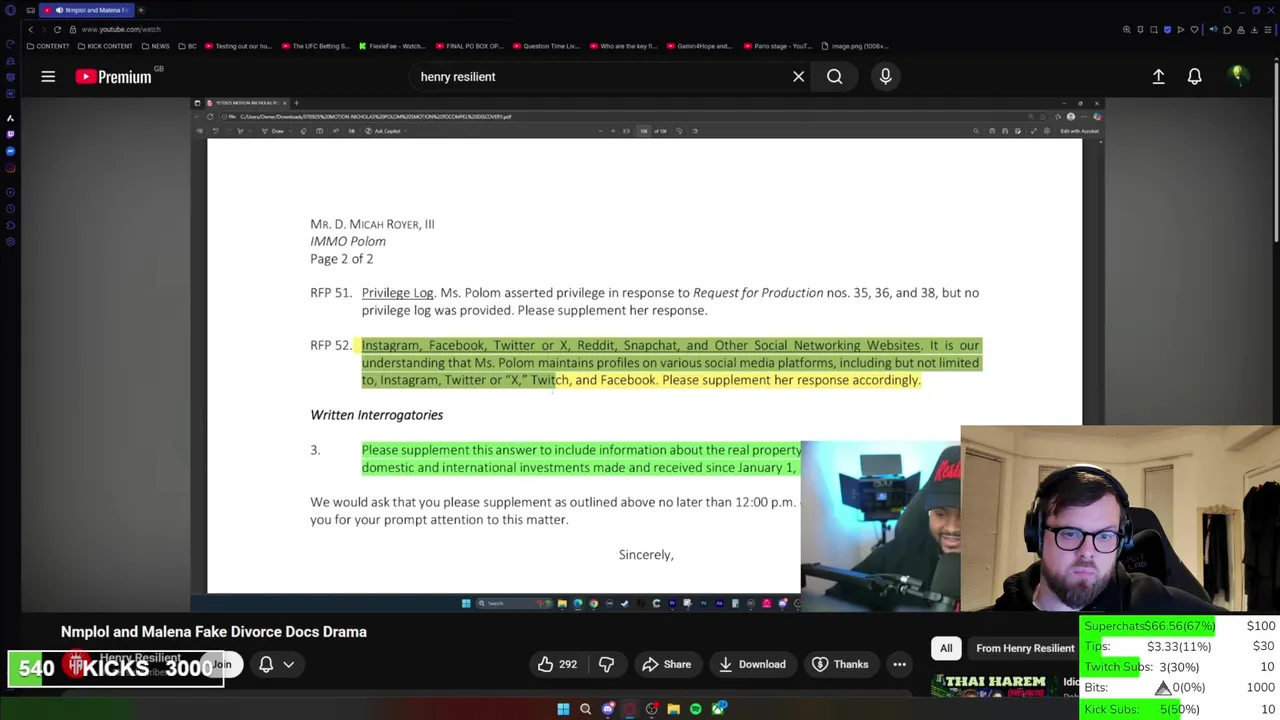Open Spotify from the taskbar
Screen dimensions: 1280x720
pyautogui.click(x=695, y=709)
